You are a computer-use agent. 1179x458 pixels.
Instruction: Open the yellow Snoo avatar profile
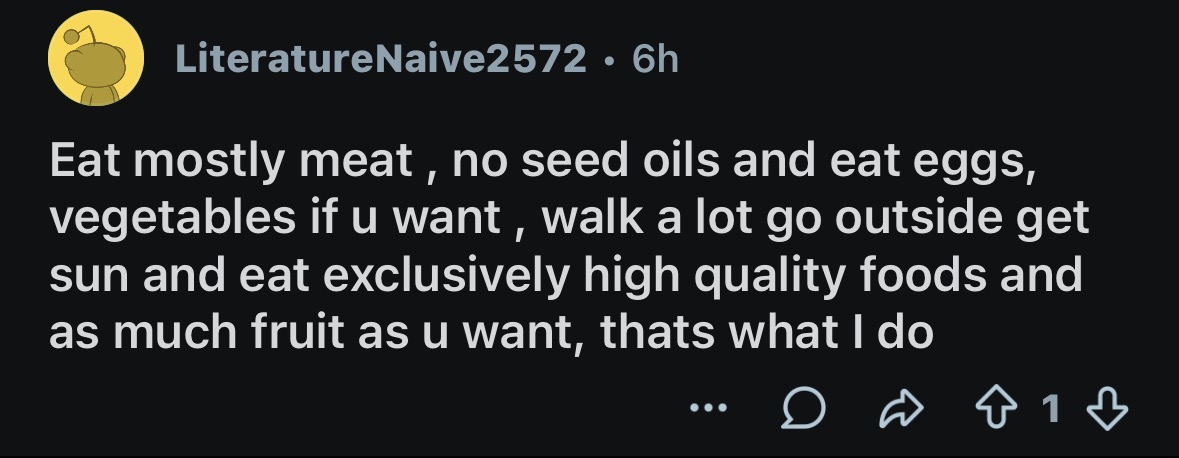[x=96, y=58]
